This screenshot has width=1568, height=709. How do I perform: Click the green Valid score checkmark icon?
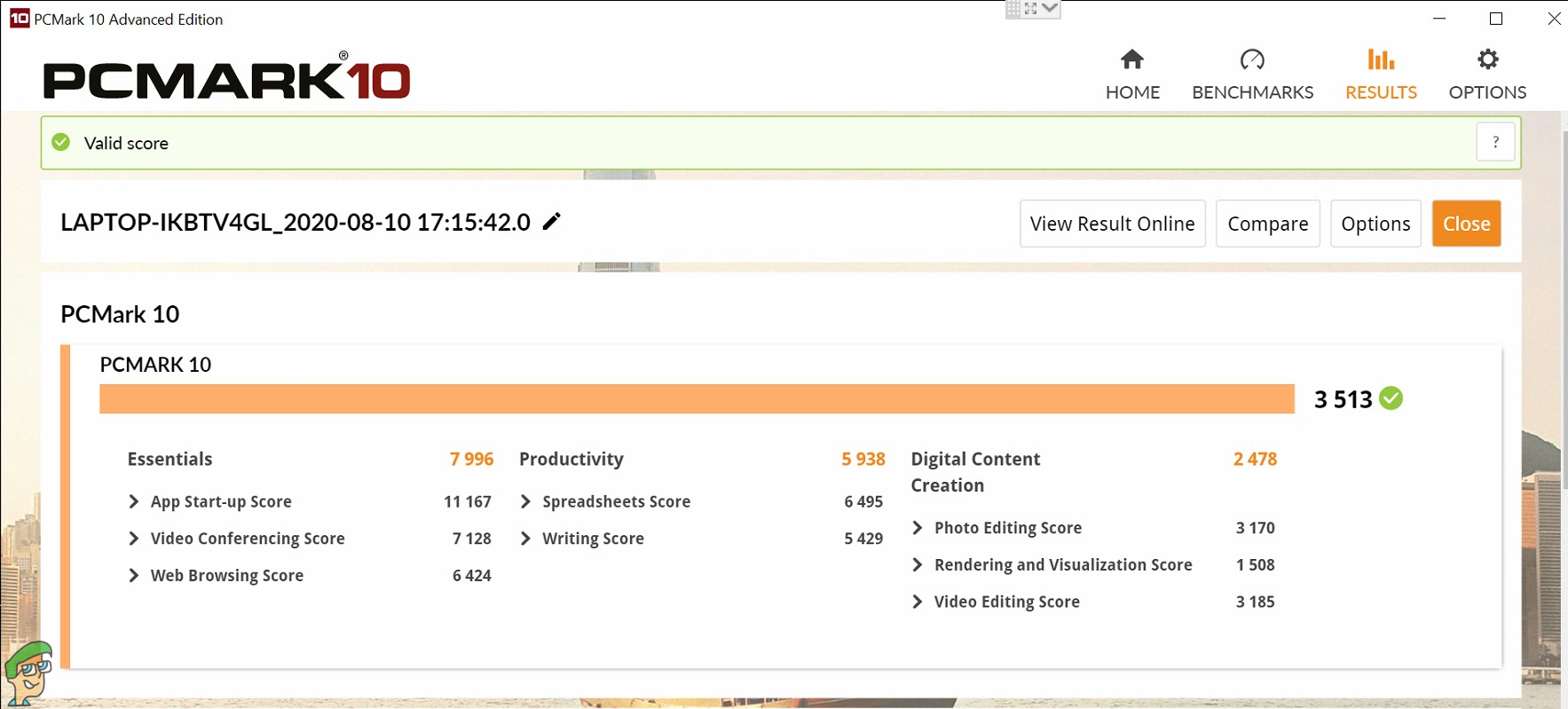60,142
